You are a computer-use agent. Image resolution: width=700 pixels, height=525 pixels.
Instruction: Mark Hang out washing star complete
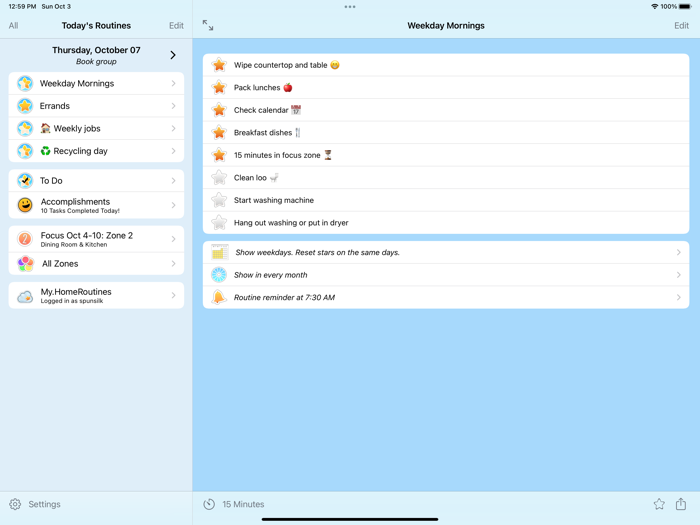pyautogui.click(x=219, y=222)
